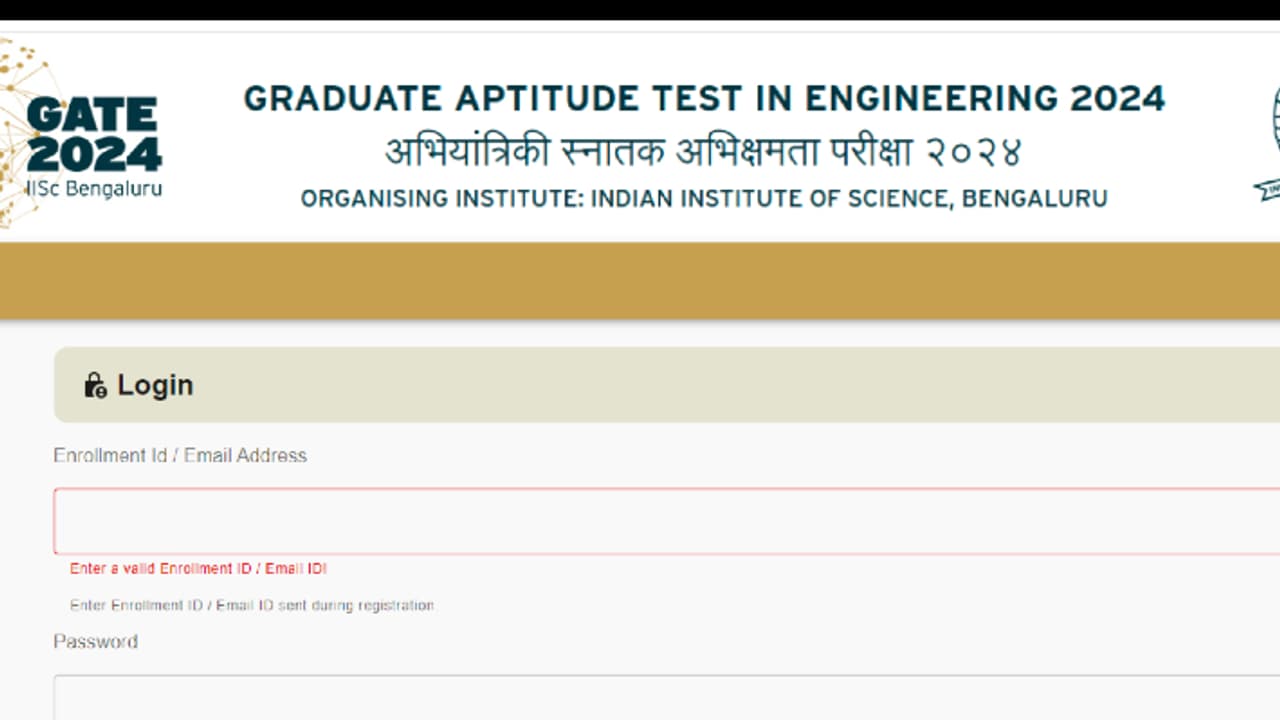Click the 'Login' heading text

tap(155, 386)
